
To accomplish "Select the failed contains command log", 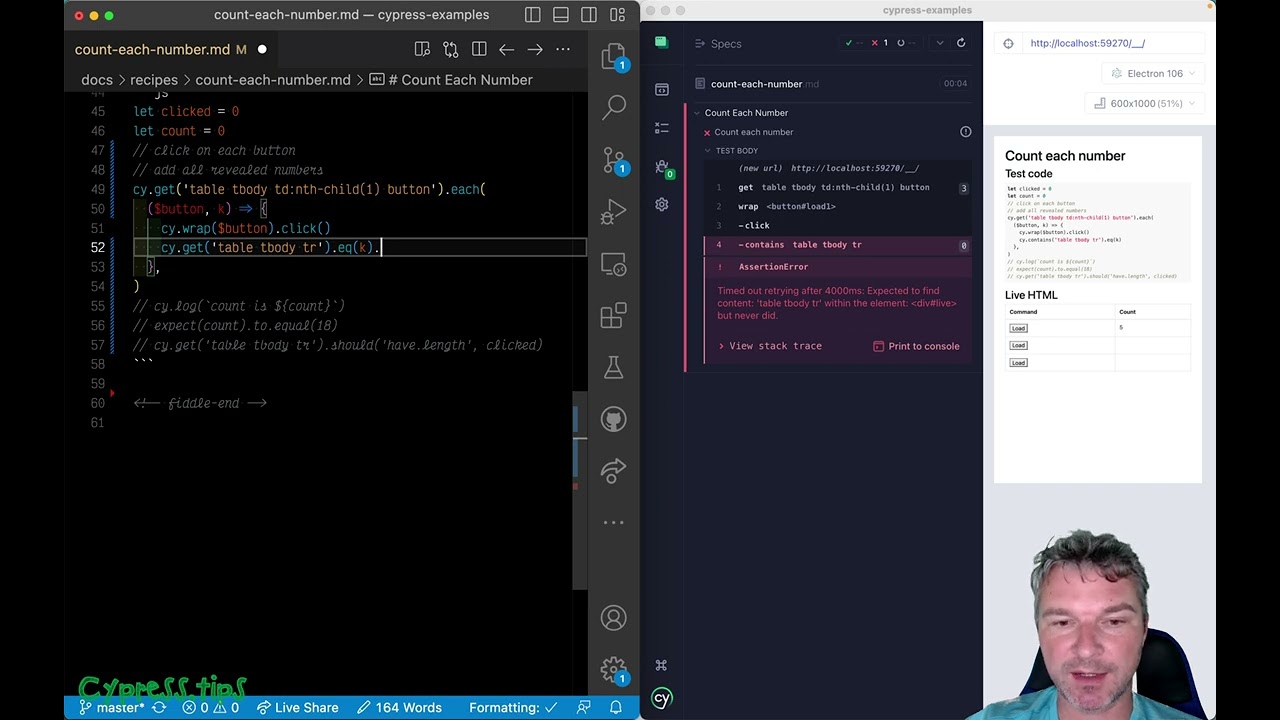I will 838,245.
